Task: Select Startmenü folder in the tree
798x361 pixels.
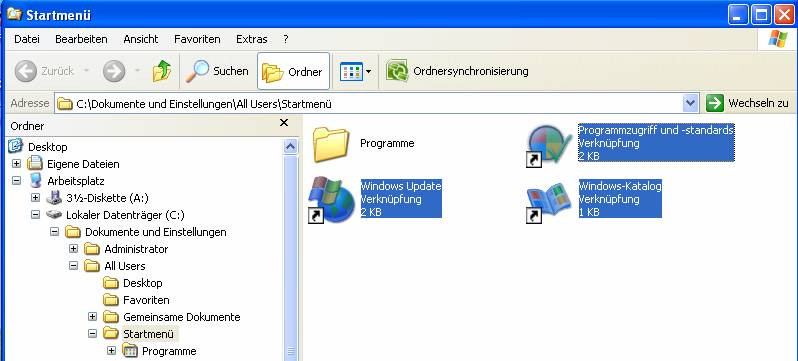Action: [x=148, y=334]
